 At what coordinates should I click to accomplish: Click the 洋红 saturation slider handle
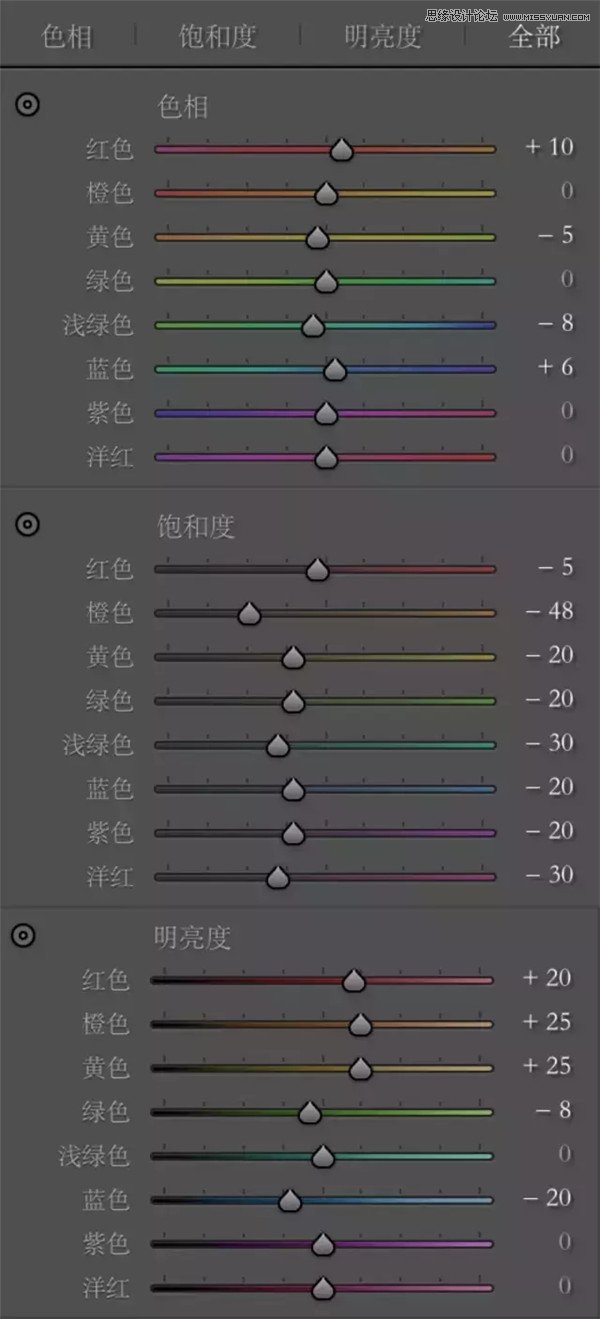click(x=278, y=877)
